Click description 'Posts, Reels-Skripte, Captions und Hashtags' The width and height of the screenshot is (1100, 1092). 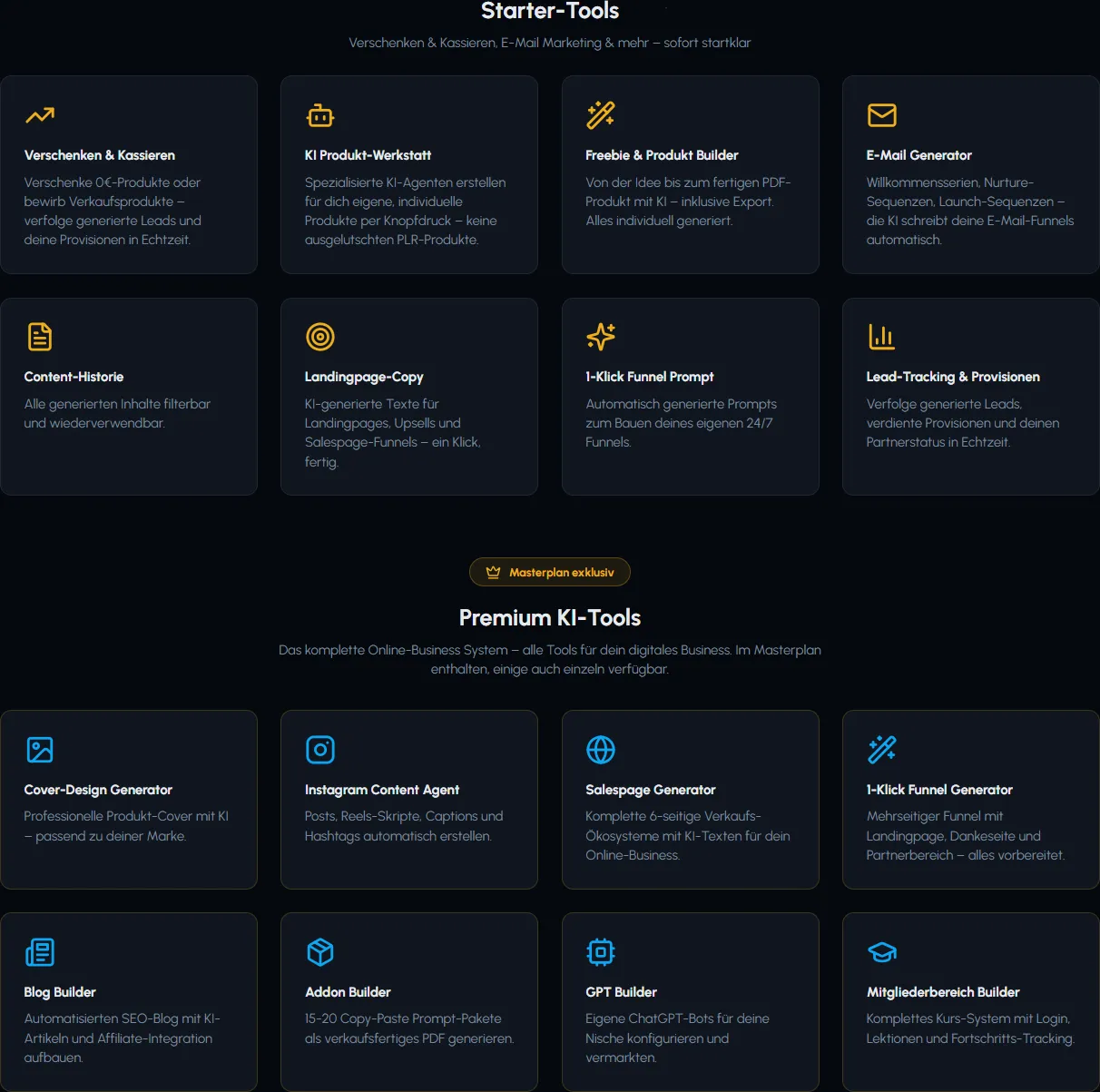404,826
